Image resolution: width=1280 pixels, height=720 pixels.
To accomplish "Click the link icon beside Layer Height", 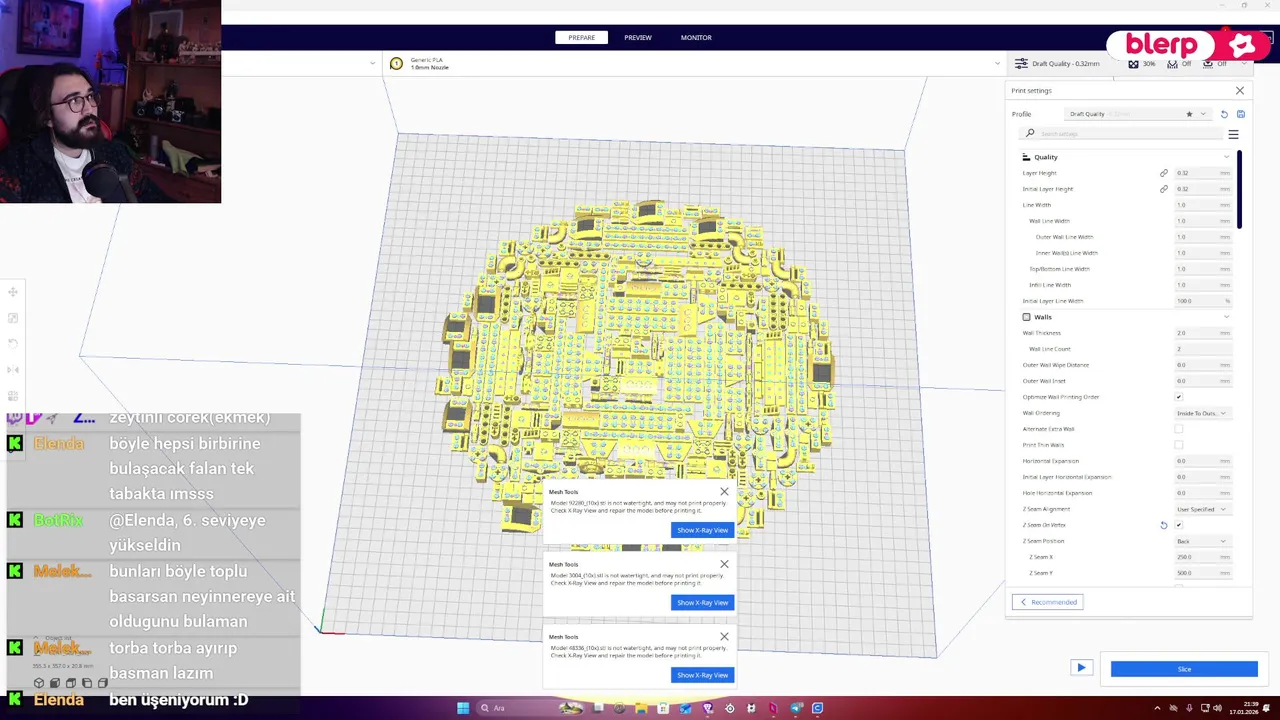I will (x=1164, y=173).
